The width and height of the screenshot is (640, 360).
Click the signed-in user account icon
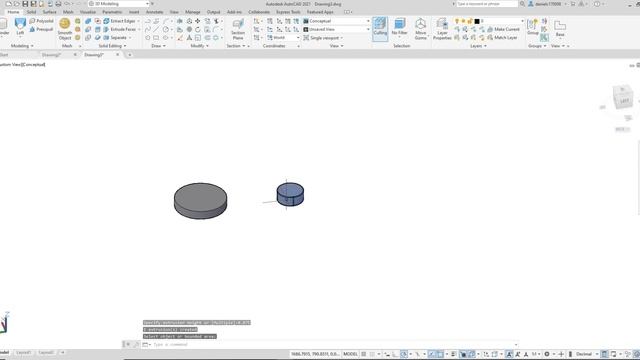531,4
